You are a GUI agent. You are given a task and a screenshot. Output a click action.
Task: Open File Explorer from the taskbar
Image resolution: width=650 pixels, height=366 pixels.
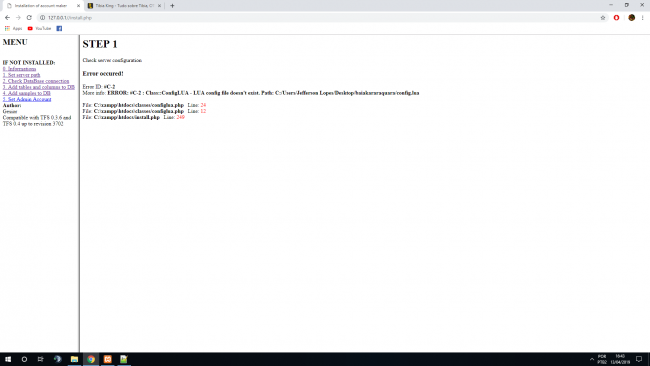point(74,359)
